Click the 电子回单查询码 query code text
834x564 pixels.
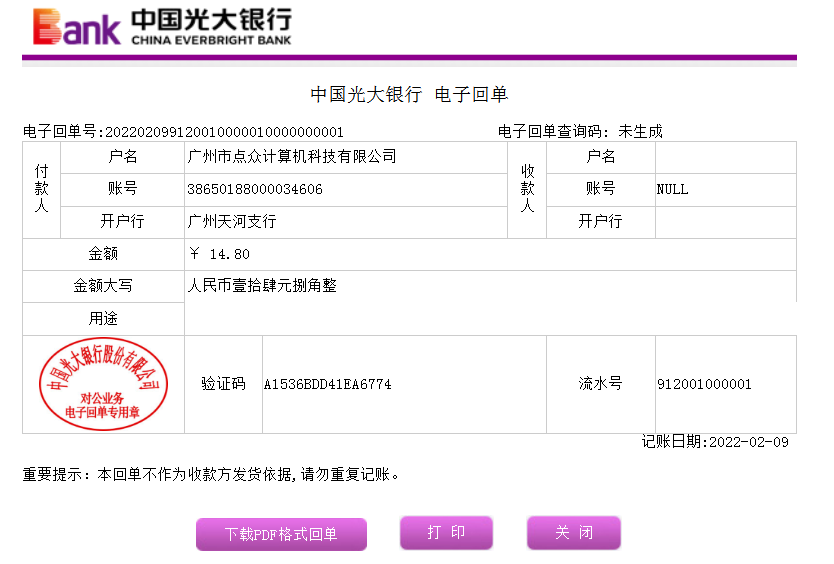[580, 132]
